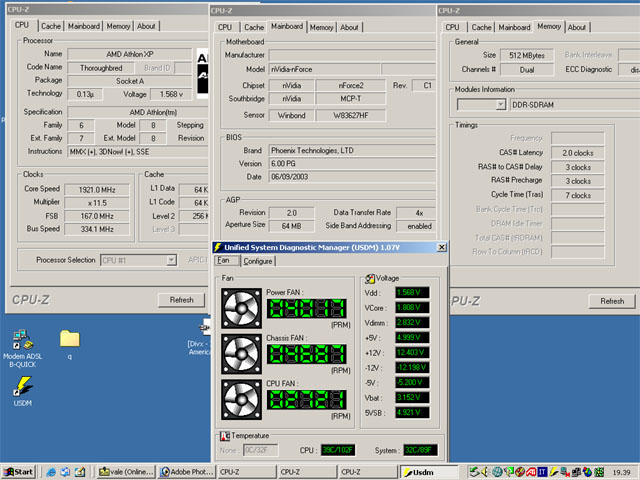This screenshot has height=480, width=640.
Task: Click the Cycle Time (Tras) 7 clocks value
Action: point(578,196)
